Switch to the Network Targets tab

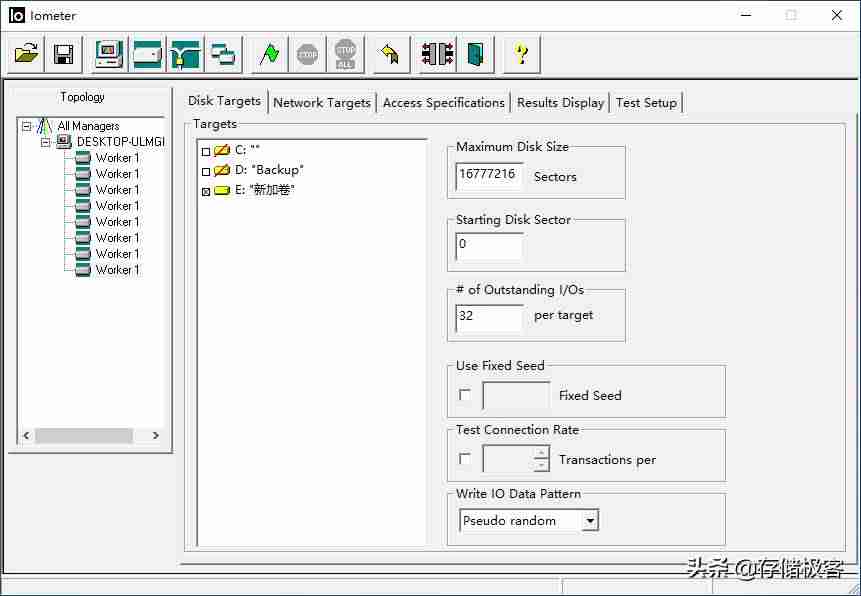tap(322, 103)
